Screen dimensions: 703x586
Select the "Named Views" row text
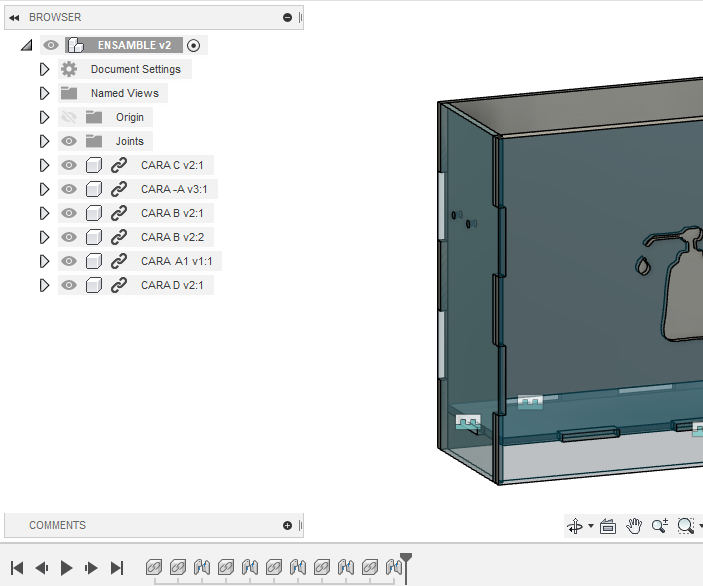point(125,93)
